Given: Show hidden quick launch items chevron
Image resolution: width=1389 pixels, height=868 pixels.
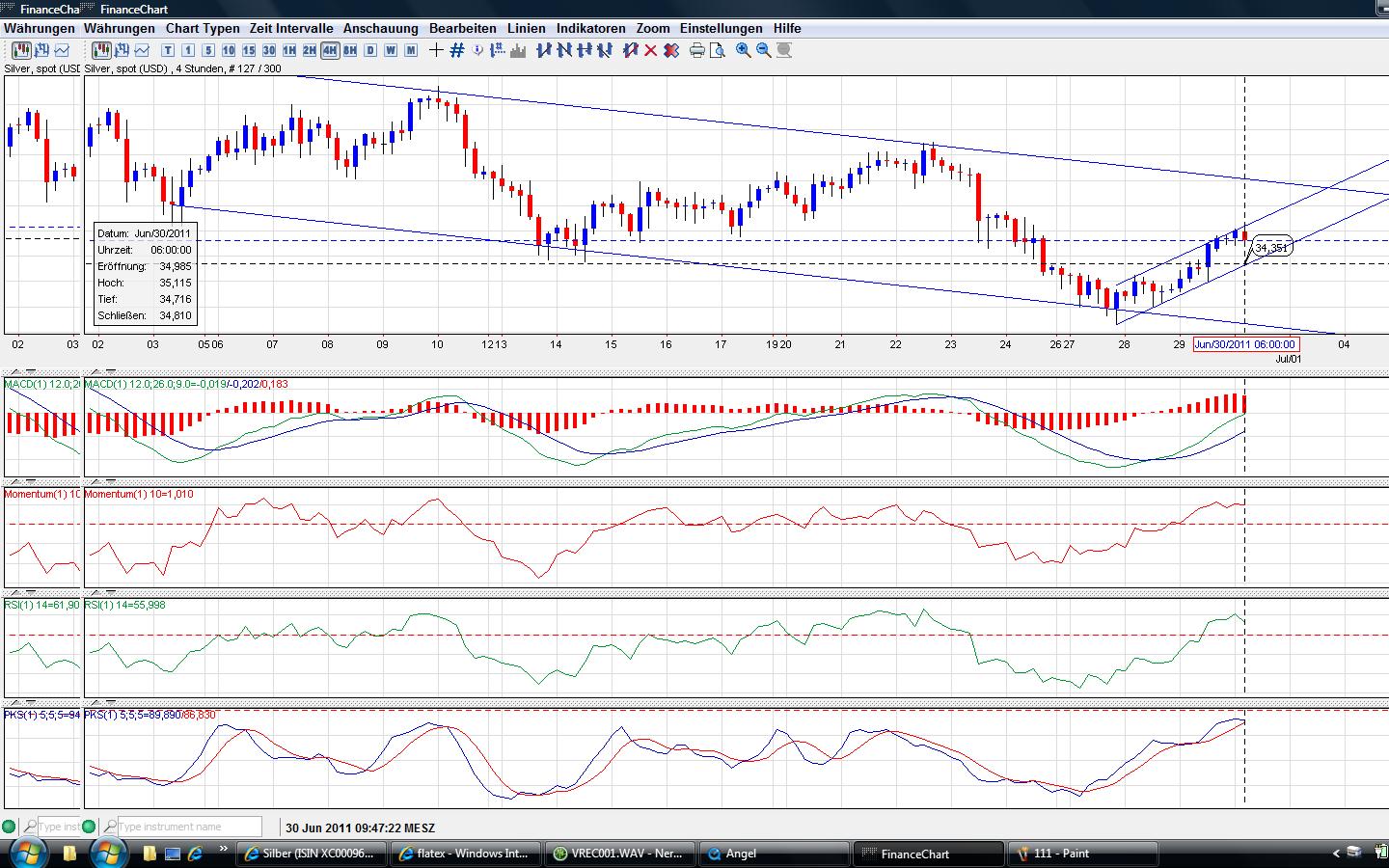Looking at the screenshot, I should tap(224, 850).
